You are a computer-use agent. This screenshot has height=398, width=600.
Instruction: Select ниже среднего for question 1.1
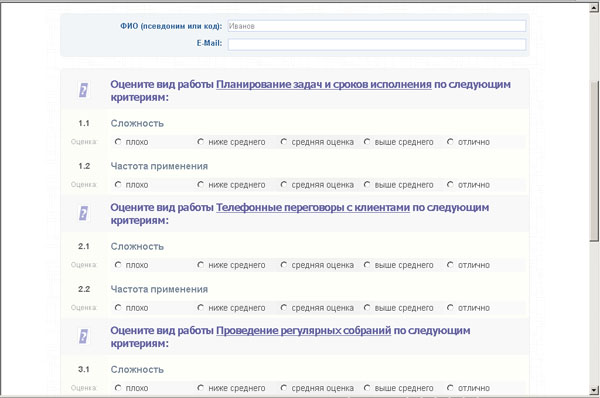click(x=201, y=142)
